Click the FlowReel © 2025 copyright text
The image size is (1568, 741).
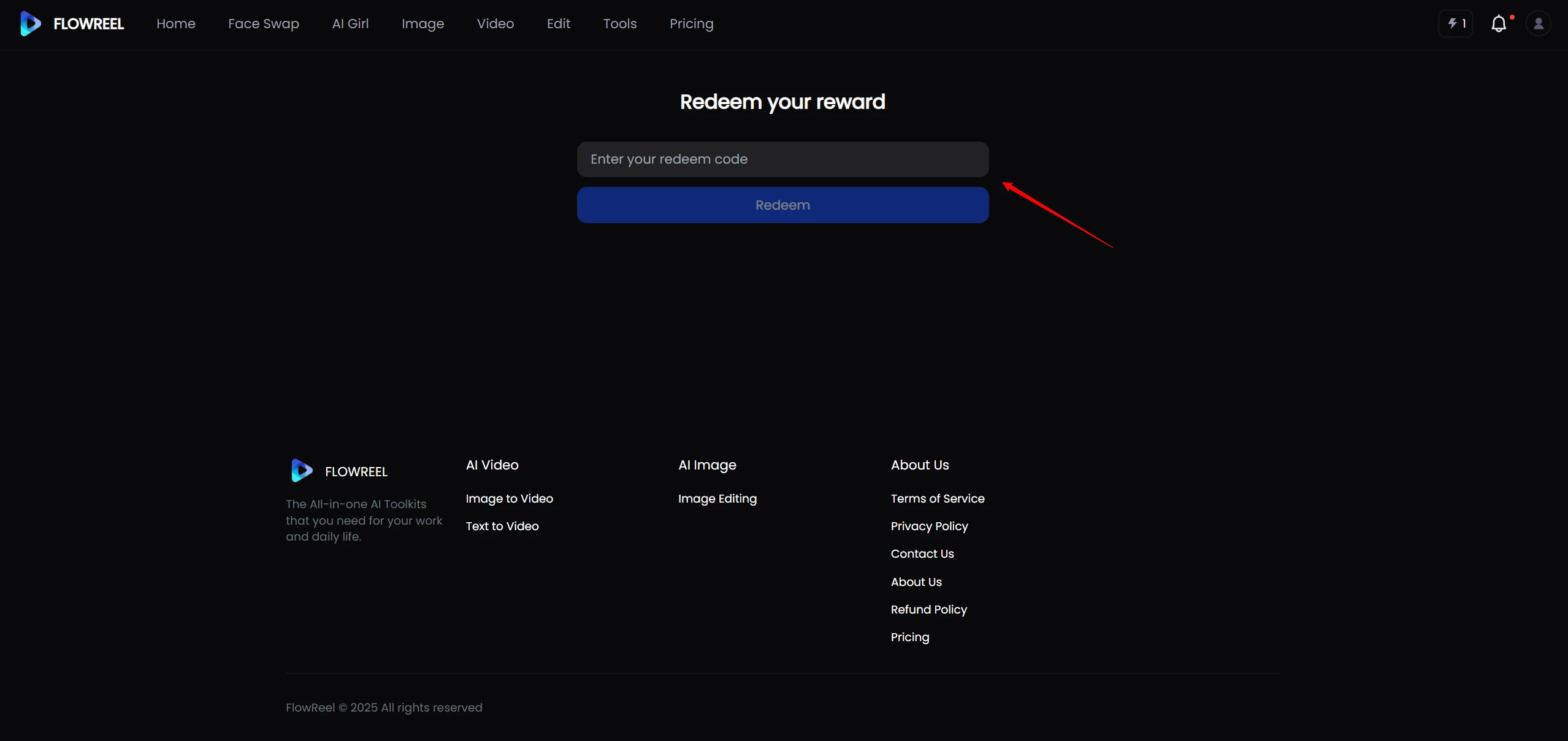(384, 708)
